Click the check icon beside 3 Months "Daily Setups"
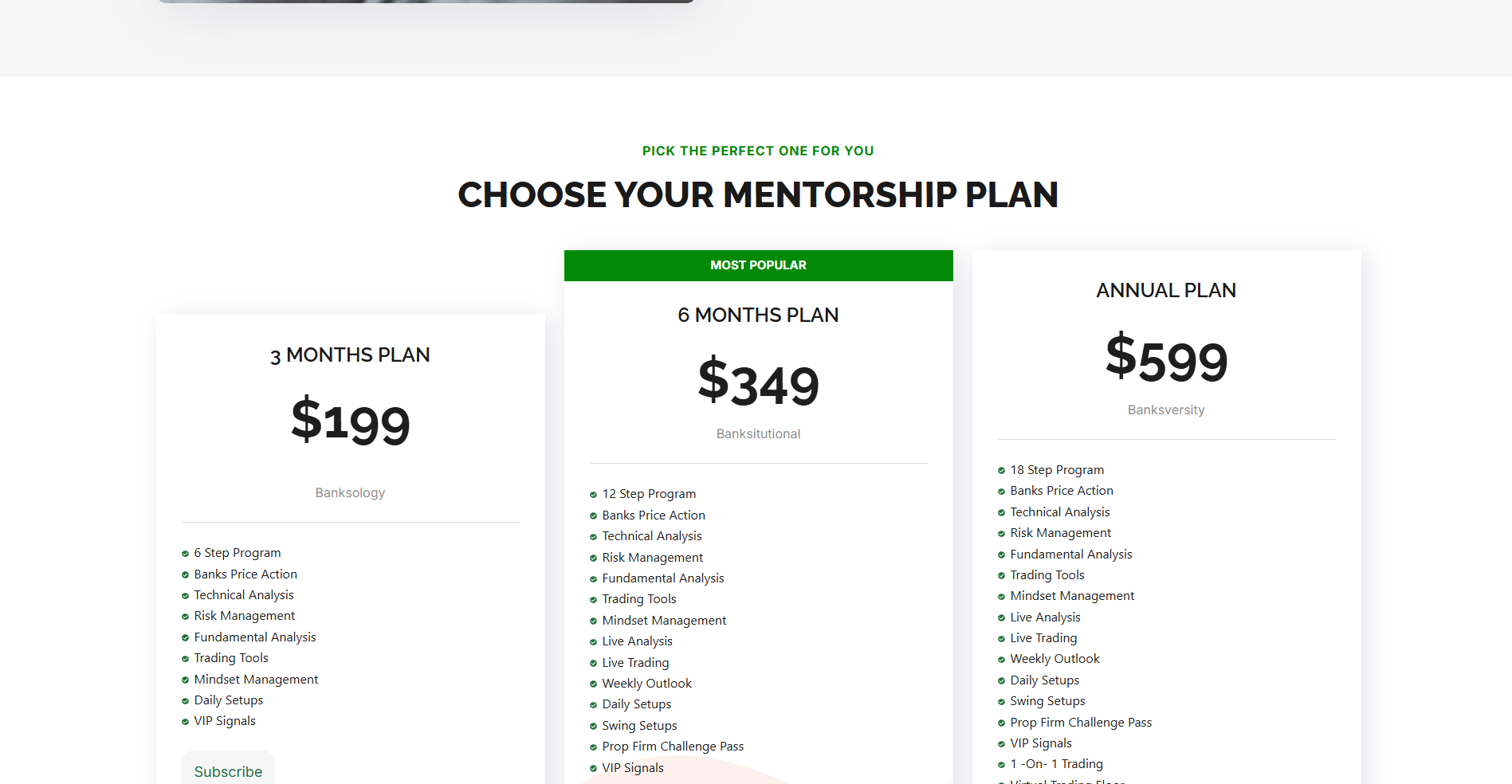Viewport: 1512px width, 784px height. click(x=185, y=701)
